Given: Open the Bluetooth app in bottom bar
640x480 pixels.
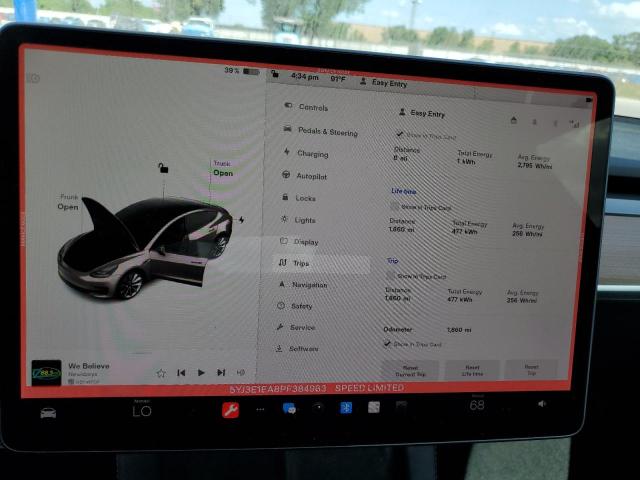Looking at the screenshot, I should tap(346, 407).
